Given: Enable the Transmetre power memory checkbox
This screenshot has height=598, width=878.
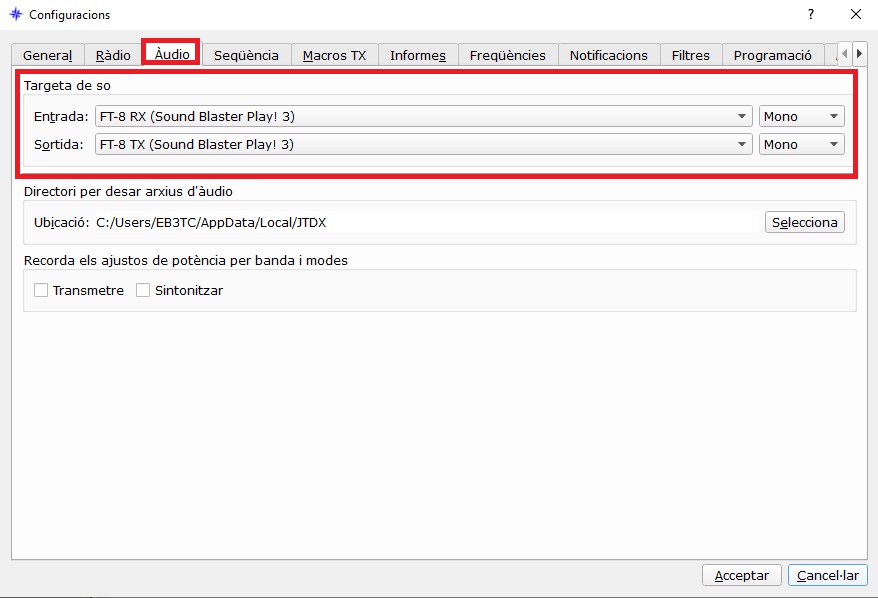Looking at the screenshot, I should coord(41,290).
